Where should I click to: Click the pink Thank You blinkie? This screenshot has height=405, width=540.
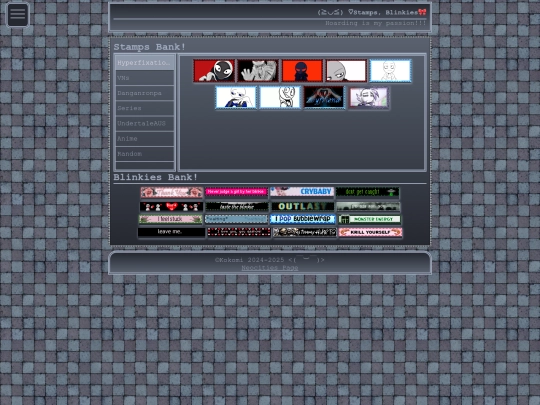(x=172, y=192)
